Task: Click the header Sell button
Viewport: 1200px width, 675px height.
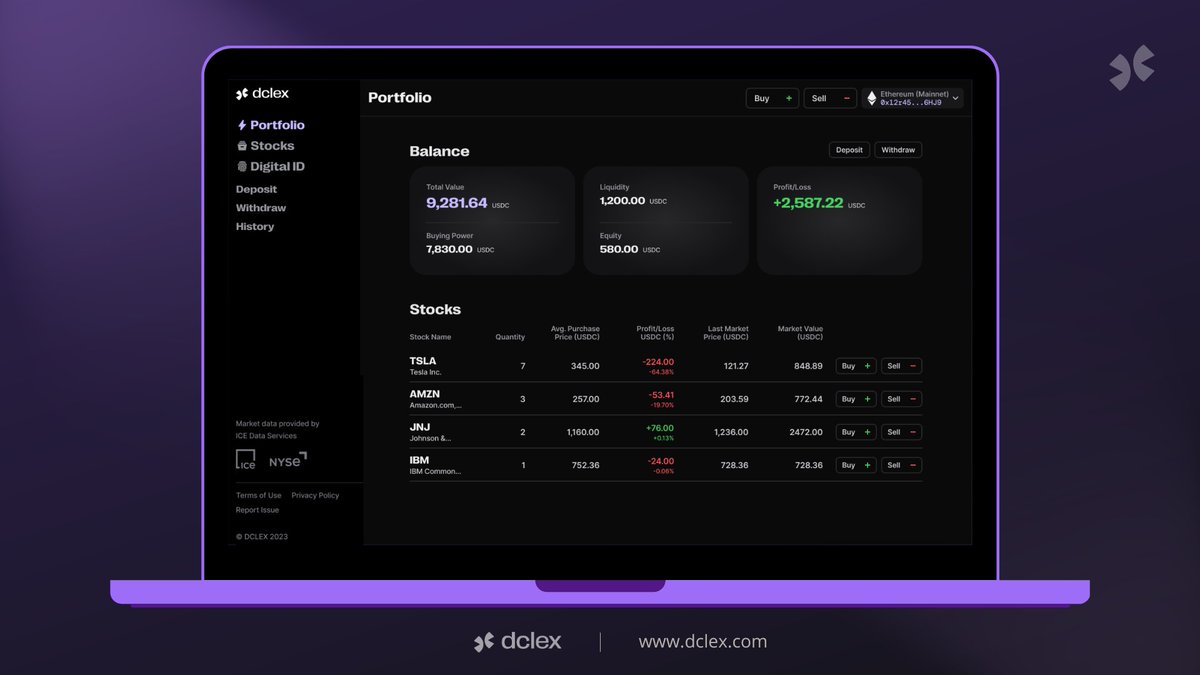Action: pos(830,98)
